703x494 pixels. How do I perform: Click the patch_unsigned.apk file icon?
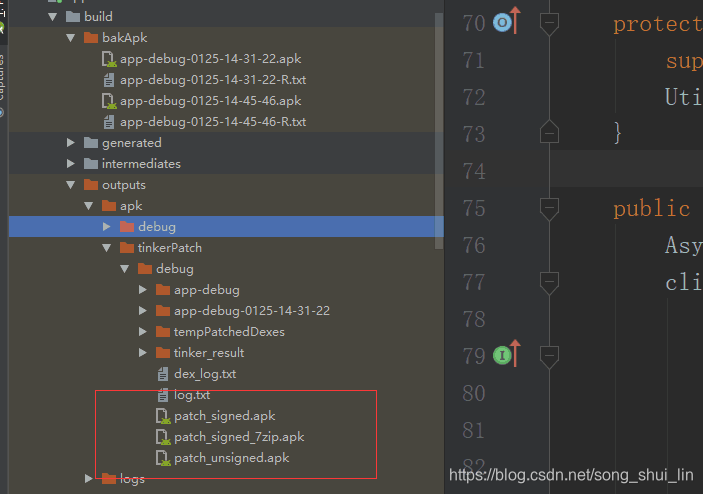pyautogui.click(x=163, y=458)
